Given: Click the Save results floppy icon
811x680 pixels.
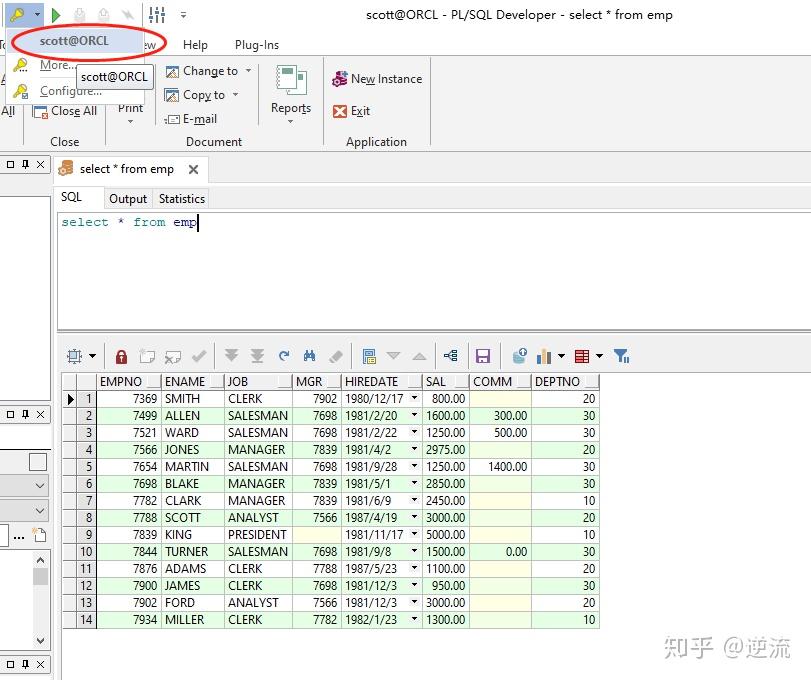Looking at the screenshot, I should click(483, 356).
